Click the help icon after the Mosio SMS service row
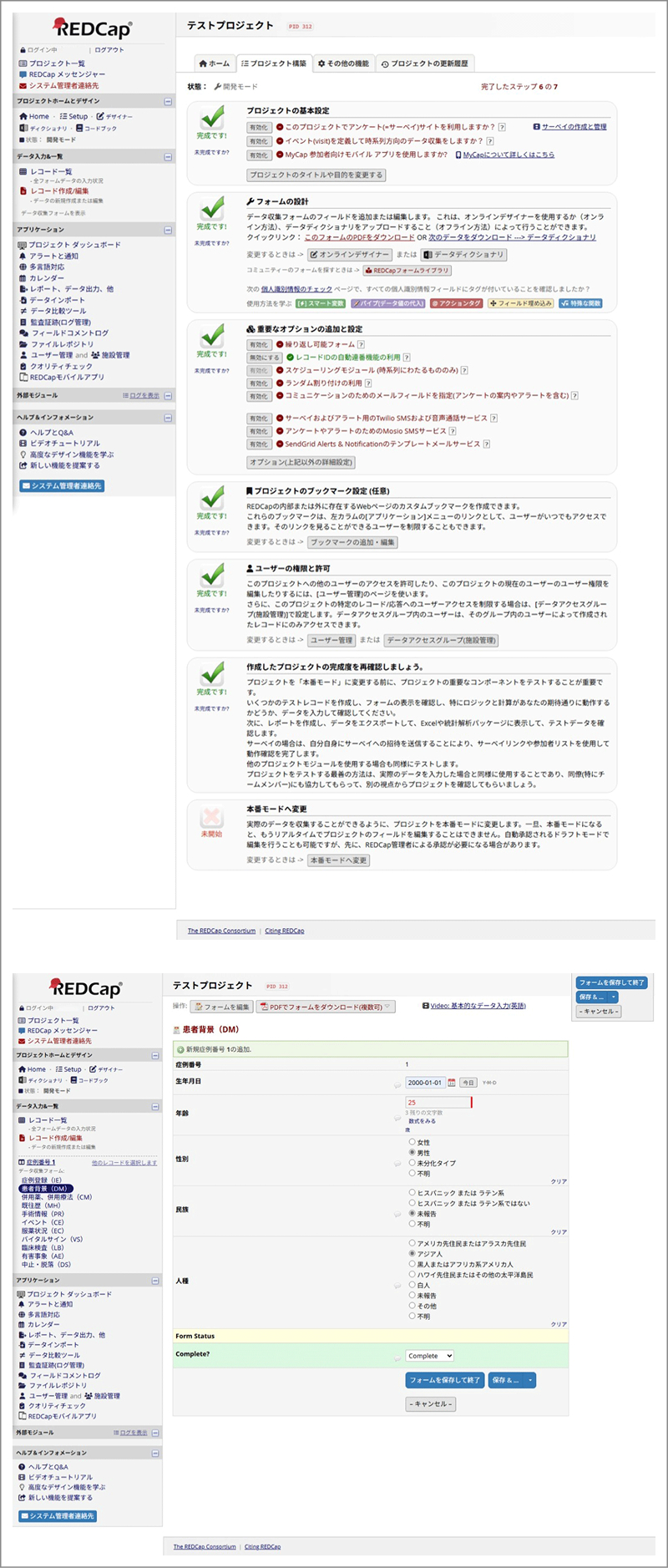Image resolution: width=668 pixels, height=1568 pixels. click(453, 431)
